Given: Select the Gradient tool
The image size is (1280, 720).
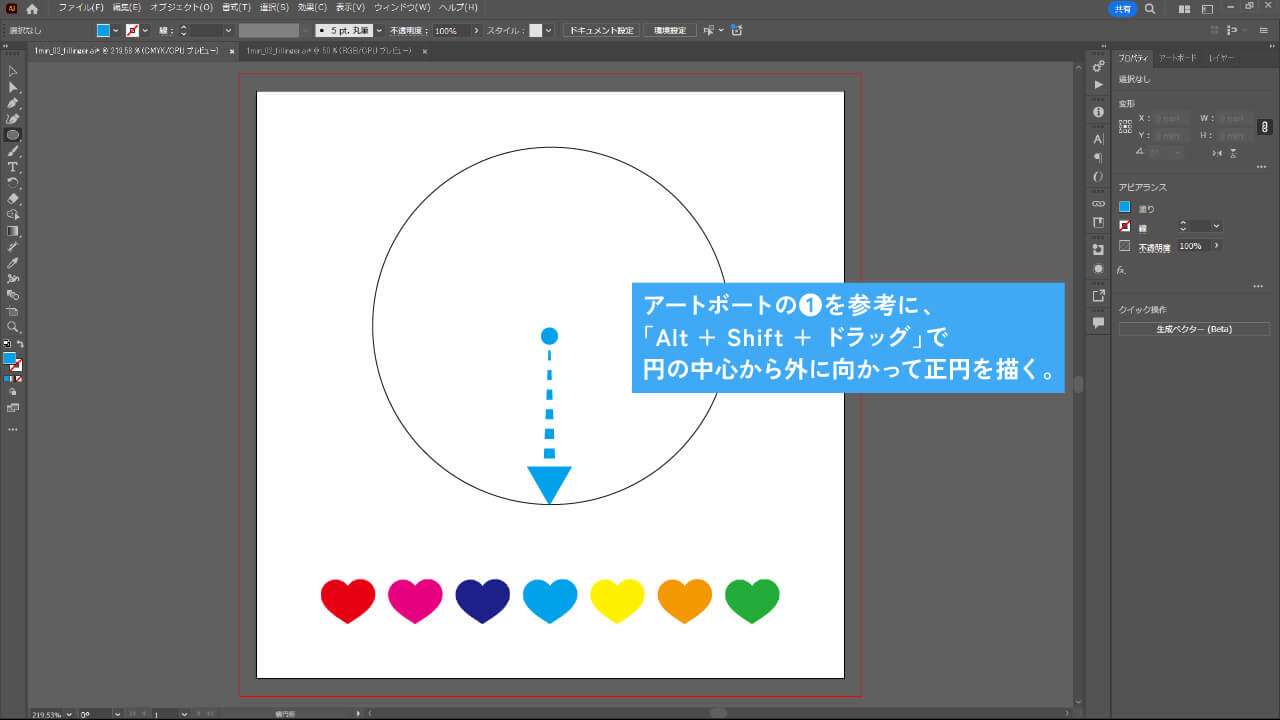Looking at the screenshot, I should coord(13,230).
